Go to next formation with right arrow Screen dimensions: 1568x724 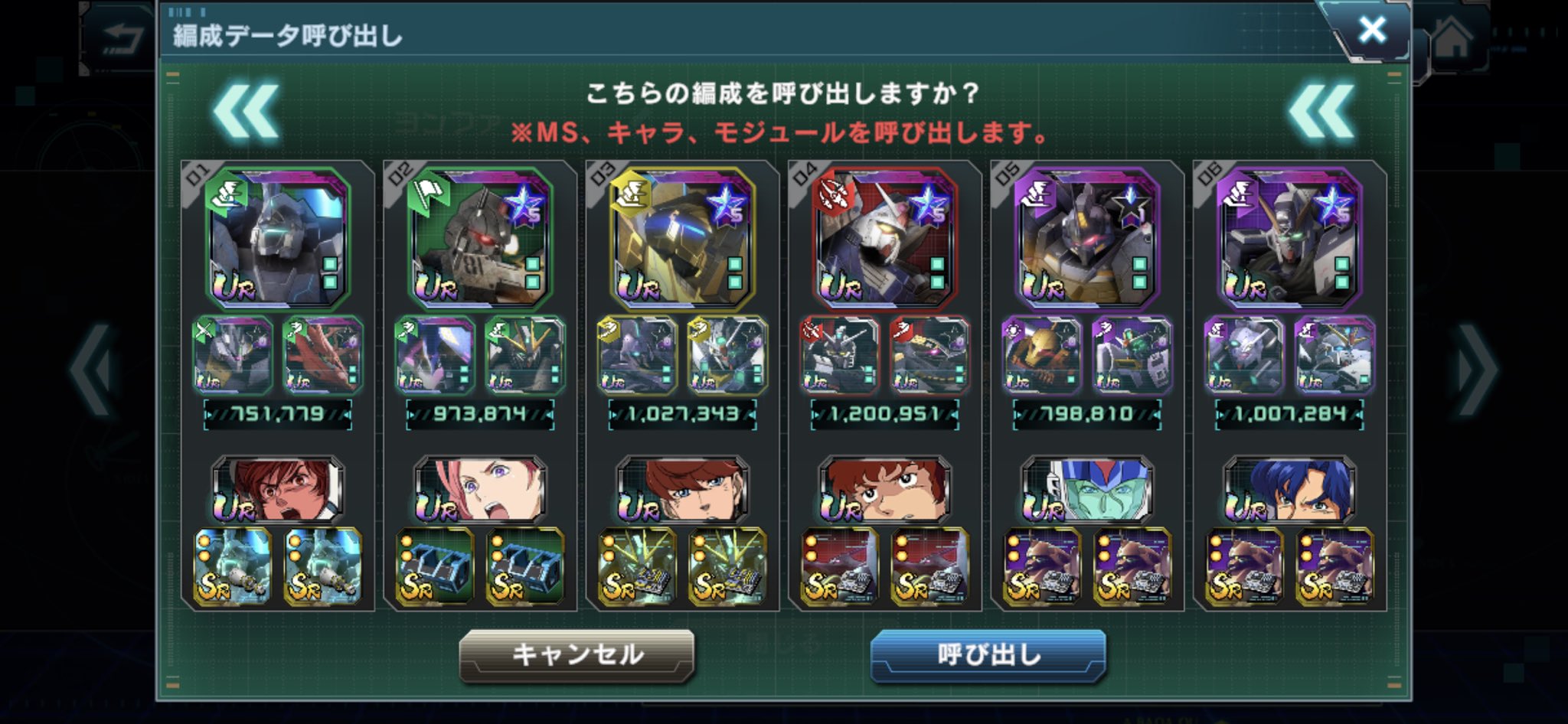point(1478,370)
